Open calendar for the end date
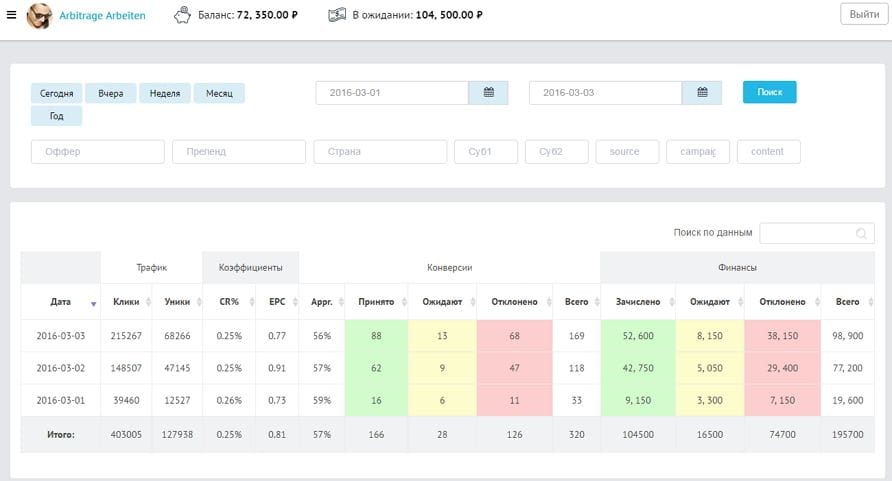This screenshot has width=892, height=481. click(702, 93)
